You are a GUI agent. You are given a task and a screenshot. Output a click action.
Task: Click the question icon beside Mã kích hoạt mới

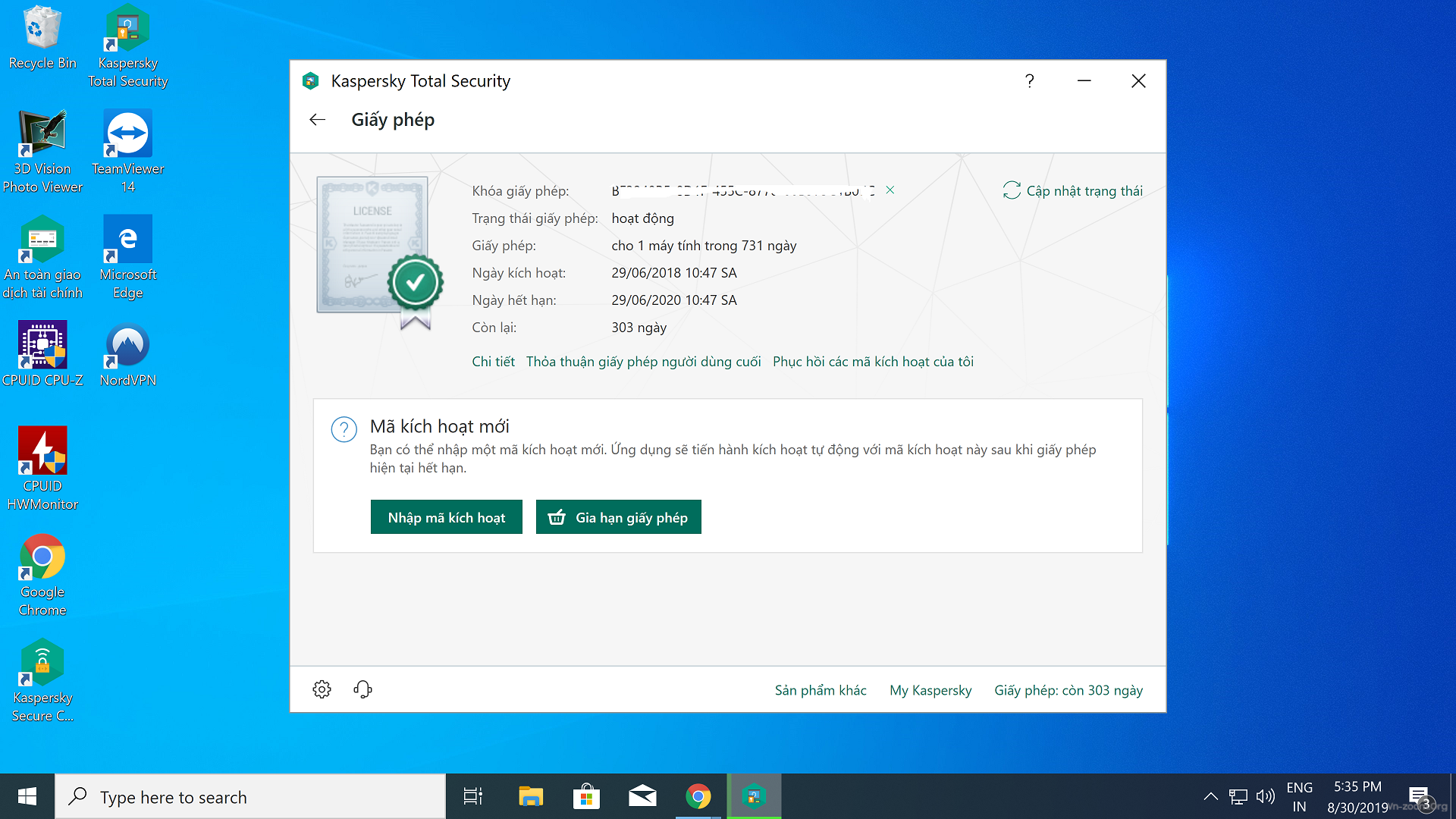(344, 429)
